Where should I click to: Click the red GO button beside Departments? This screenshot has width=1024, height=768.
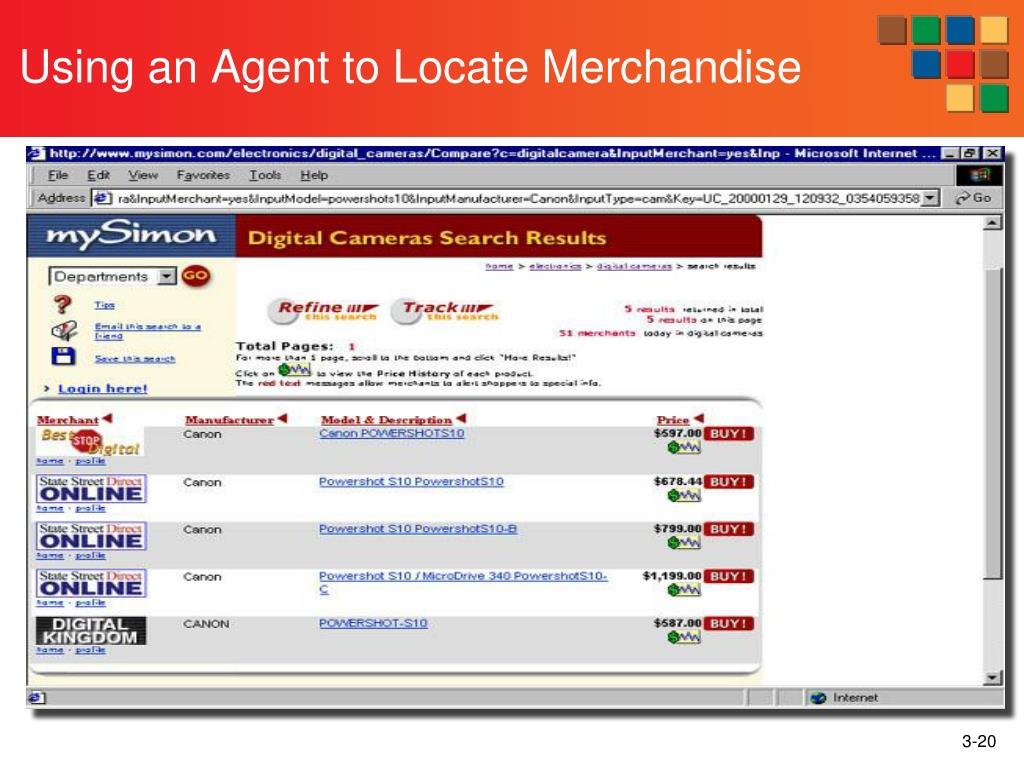click(195, 276)
